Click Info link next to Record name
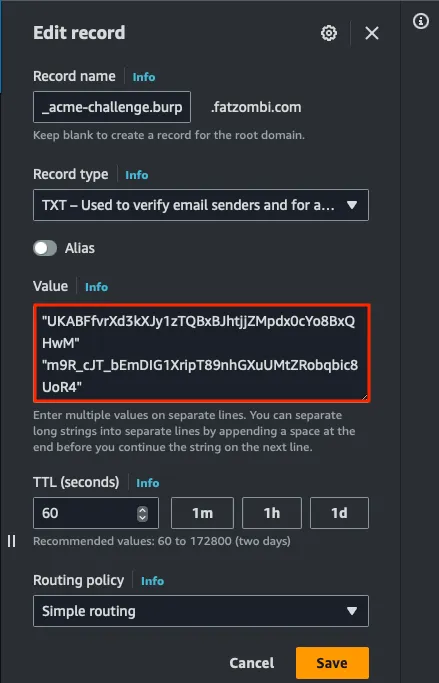439x683 pixels. [x=144, y=77]
